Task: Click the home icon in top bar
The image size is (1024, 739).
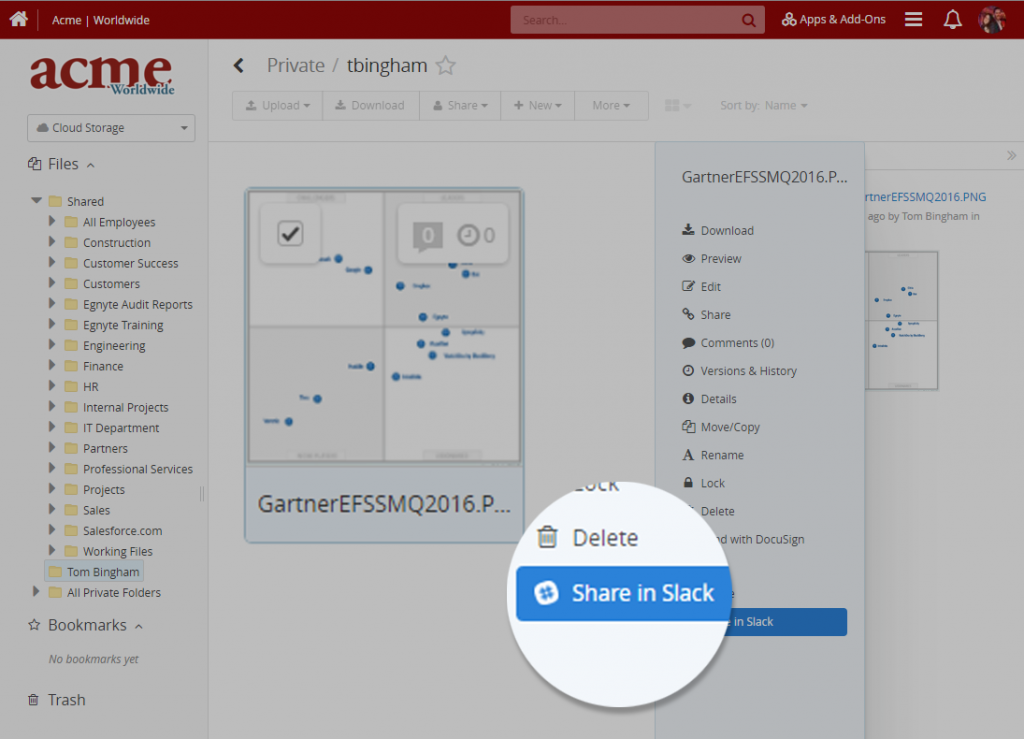Action: [18, 19]
